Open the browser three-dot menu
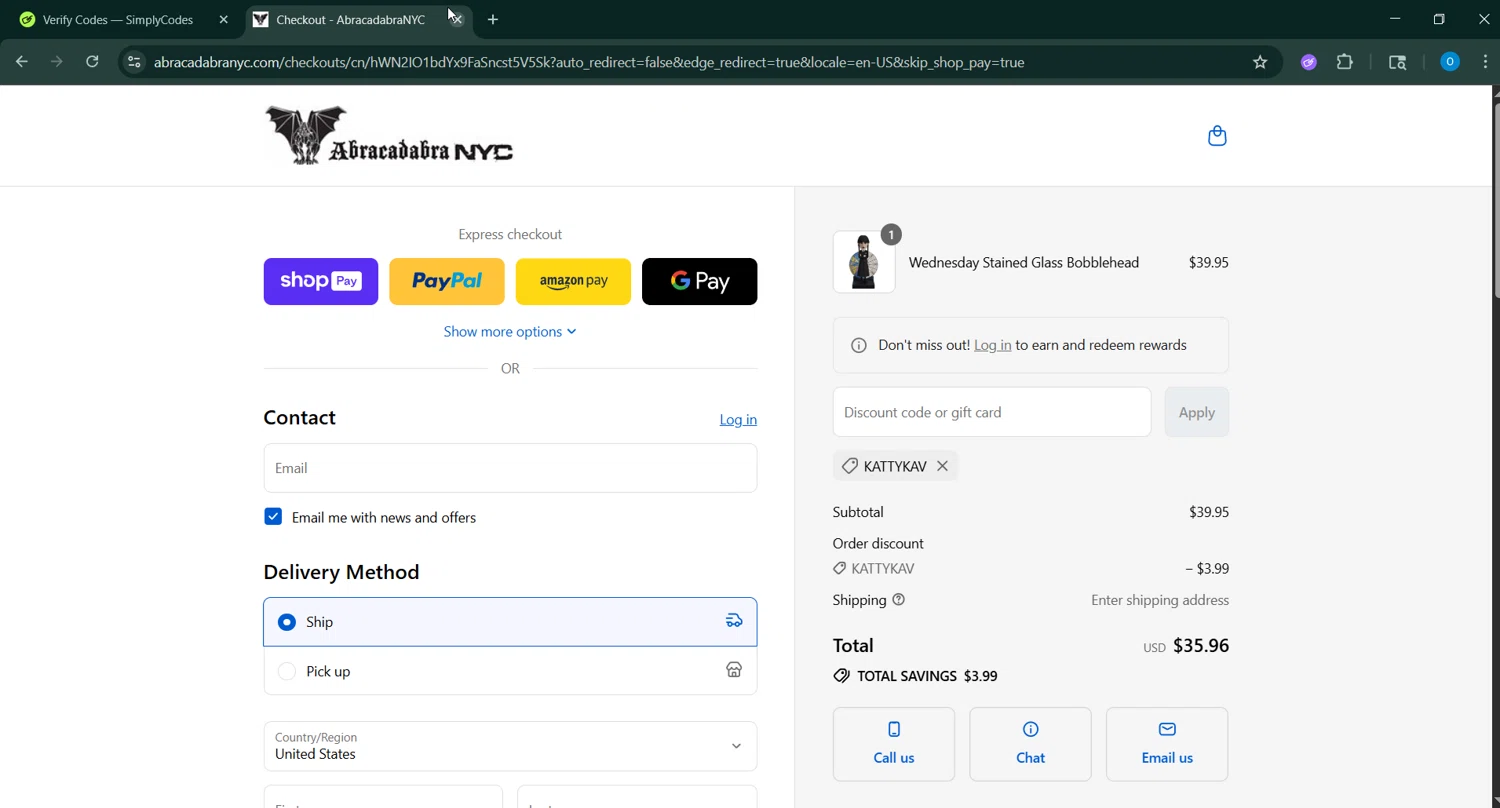 pos(1484,62)
